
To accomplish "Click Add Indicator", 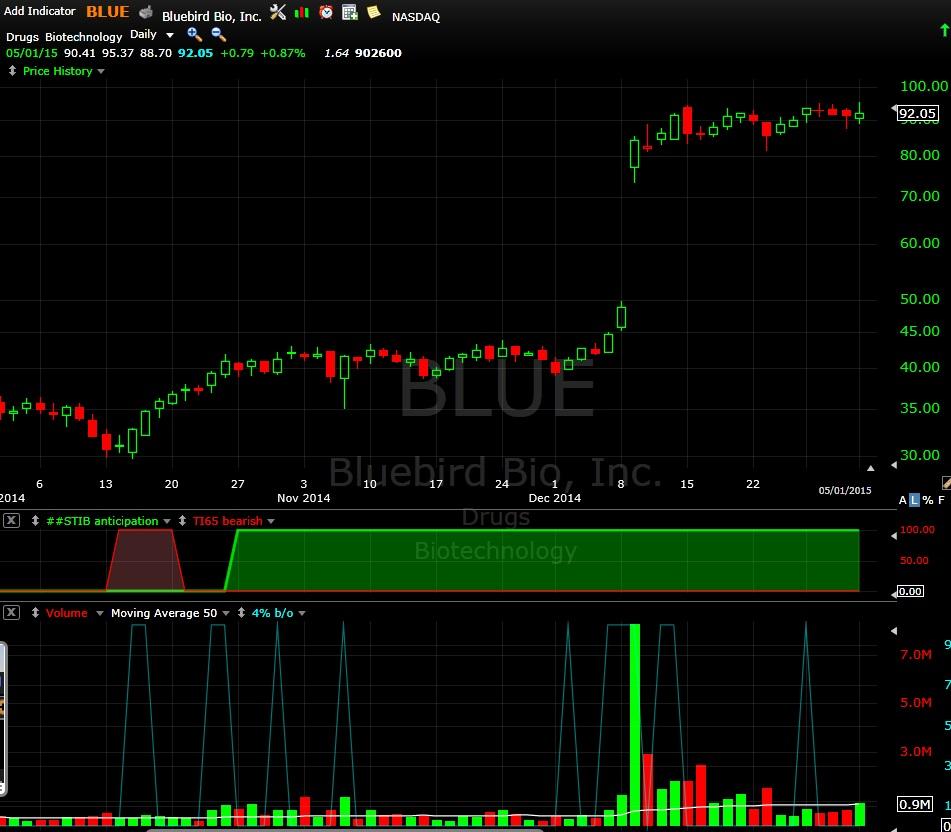I will pyautogui.click(x=39, y=11).
